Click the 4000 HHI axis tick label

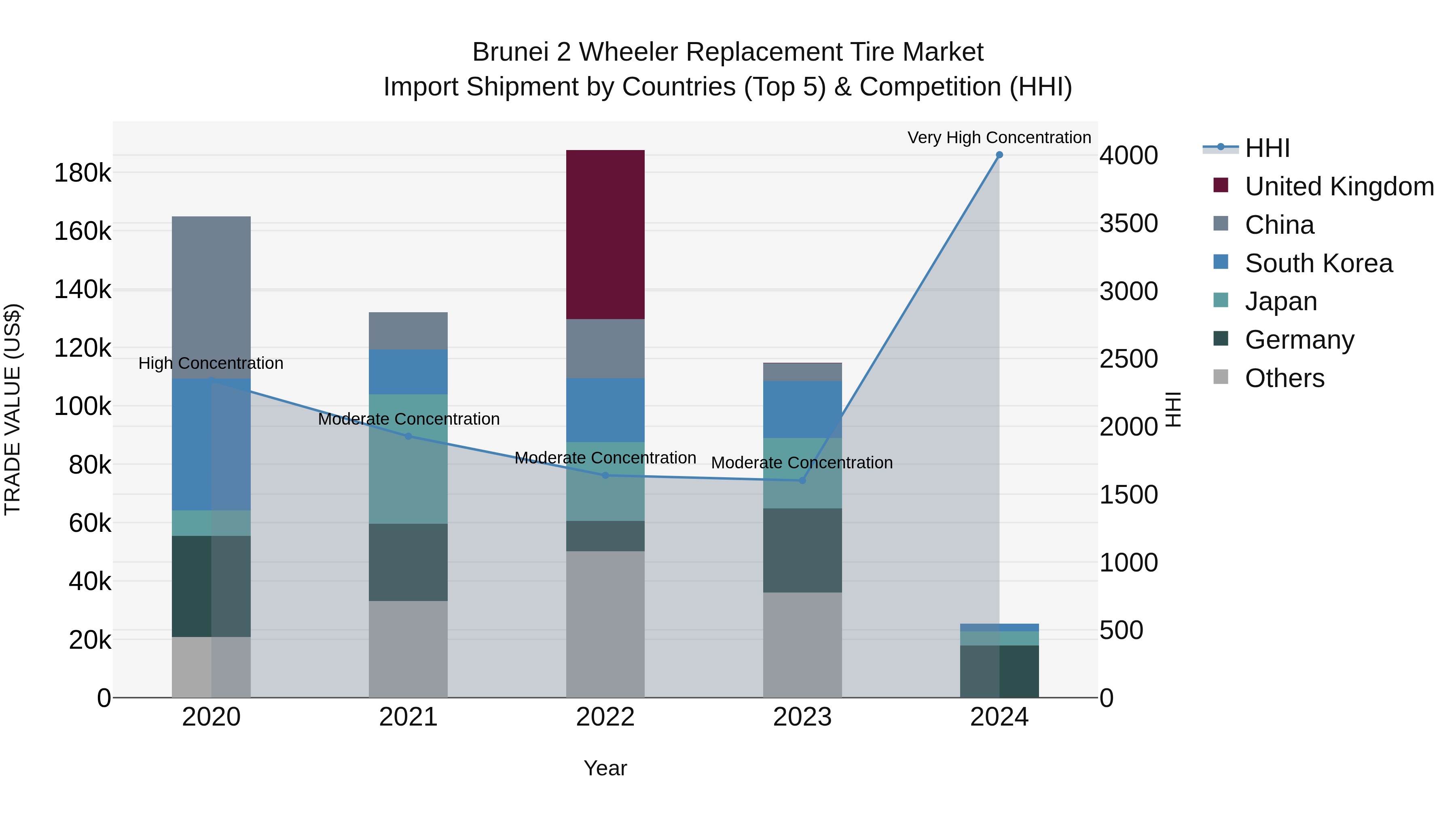click(1129, 155)
